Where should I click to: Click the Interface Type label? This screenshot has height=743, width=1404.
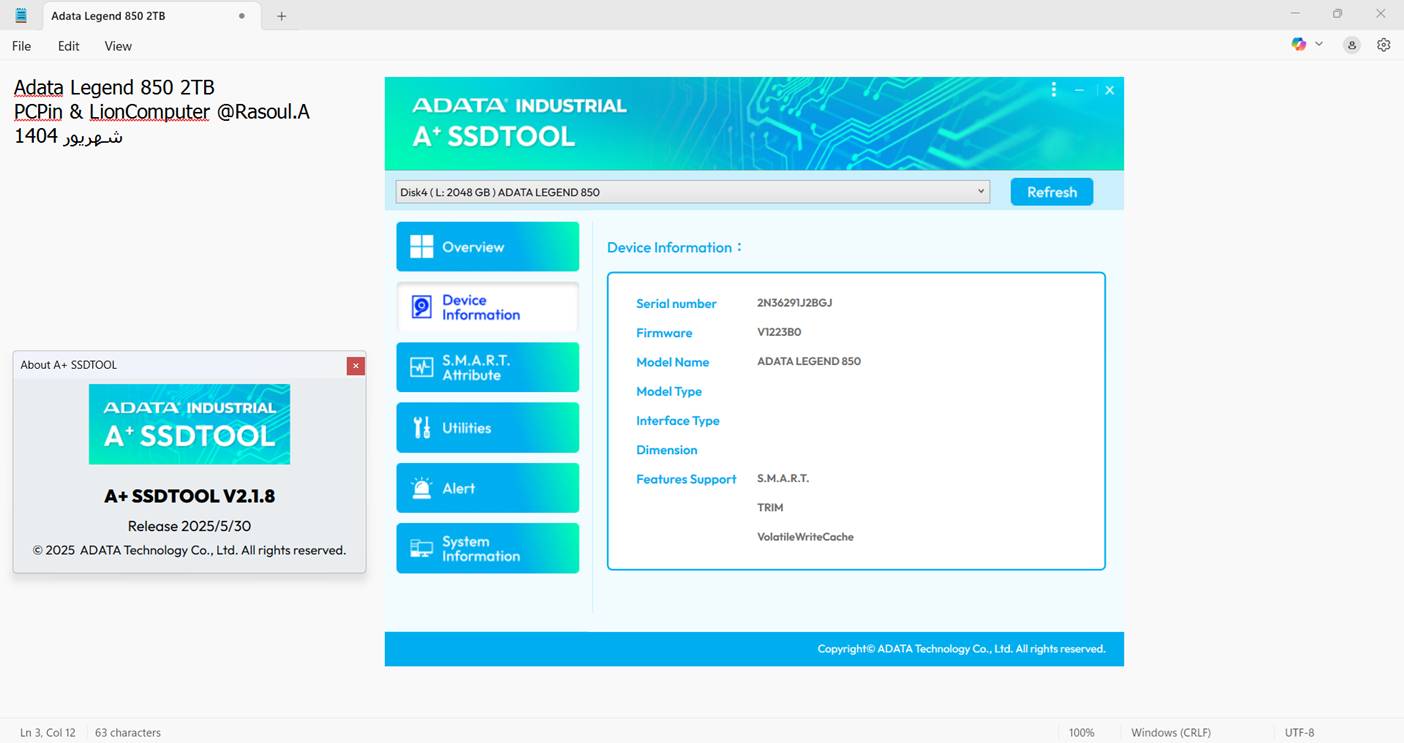678,421
